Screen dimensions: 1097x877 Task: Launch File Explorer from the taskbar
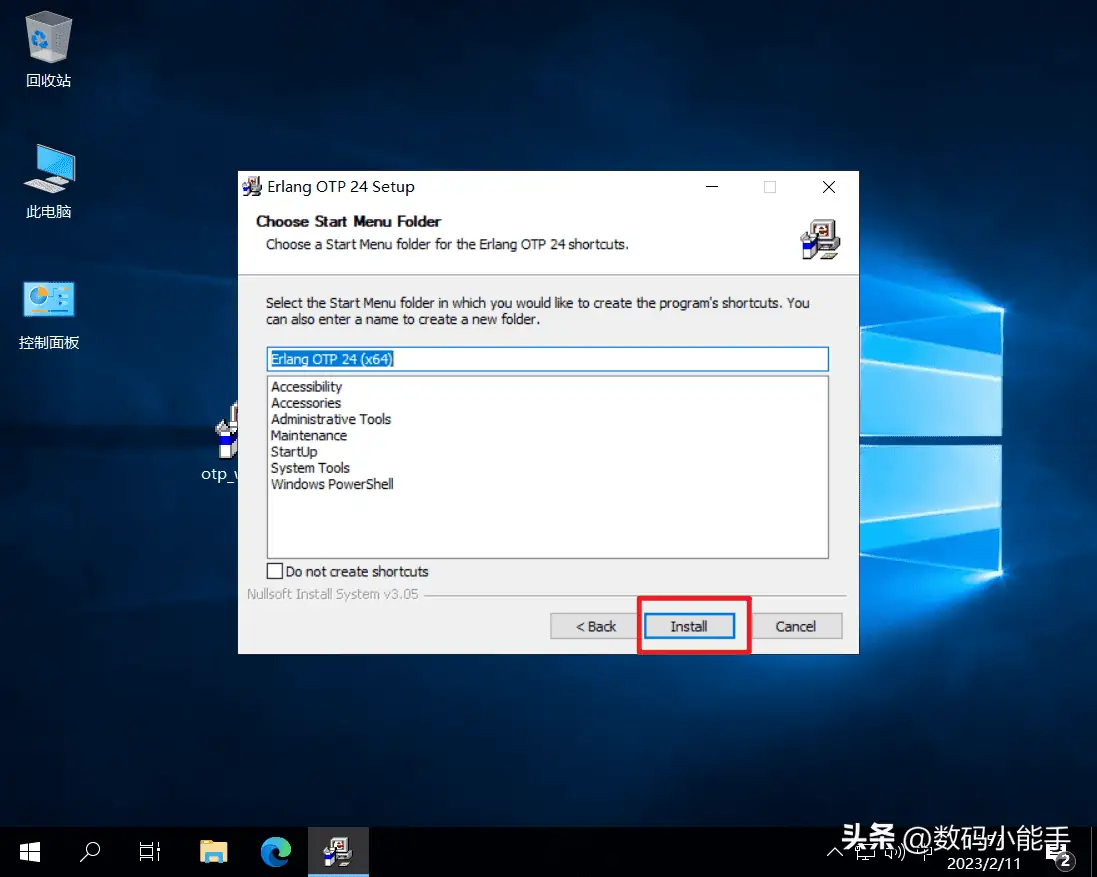[213, 852]
